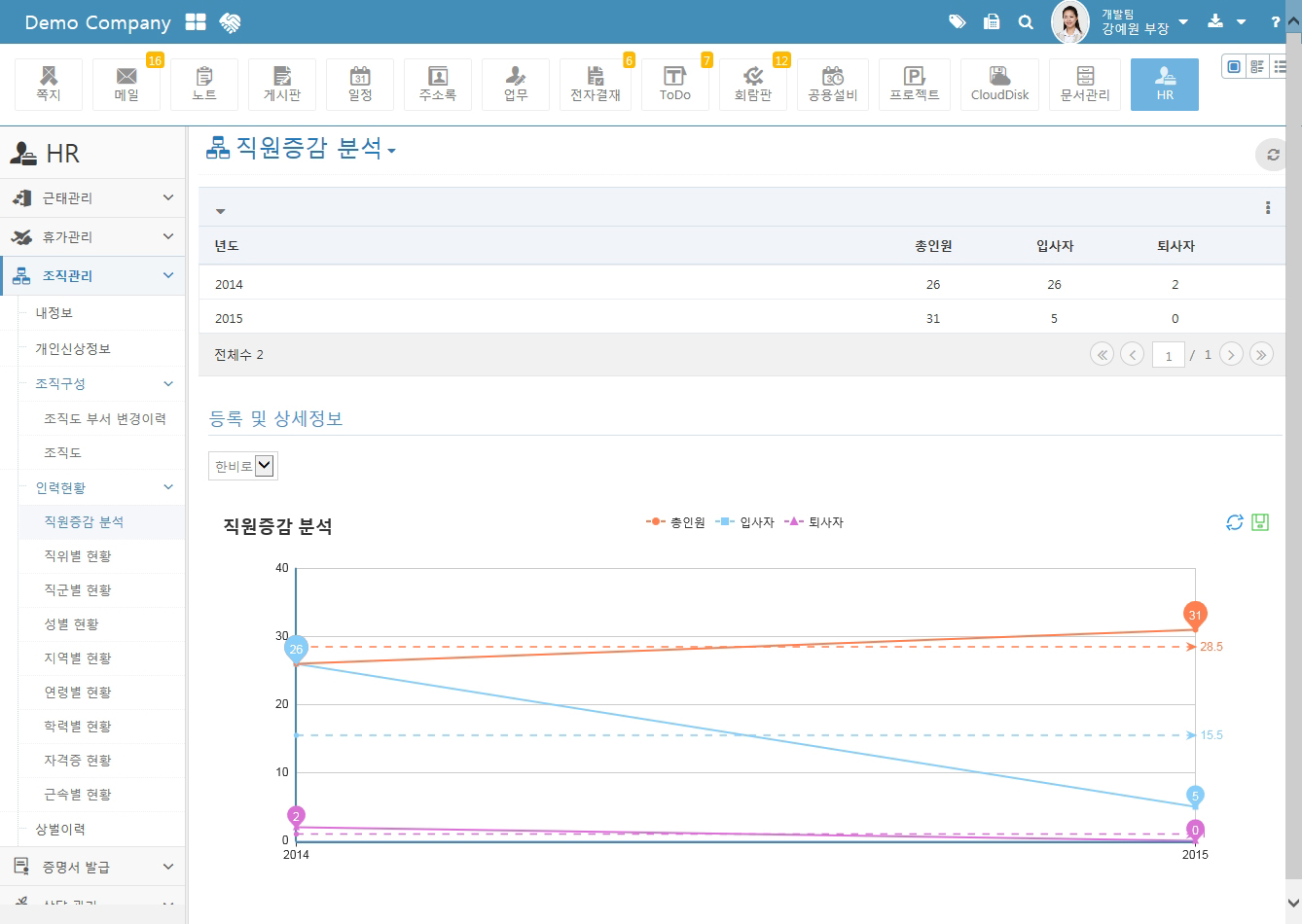Open 상벌이력 page

click(x=60, y=830)
